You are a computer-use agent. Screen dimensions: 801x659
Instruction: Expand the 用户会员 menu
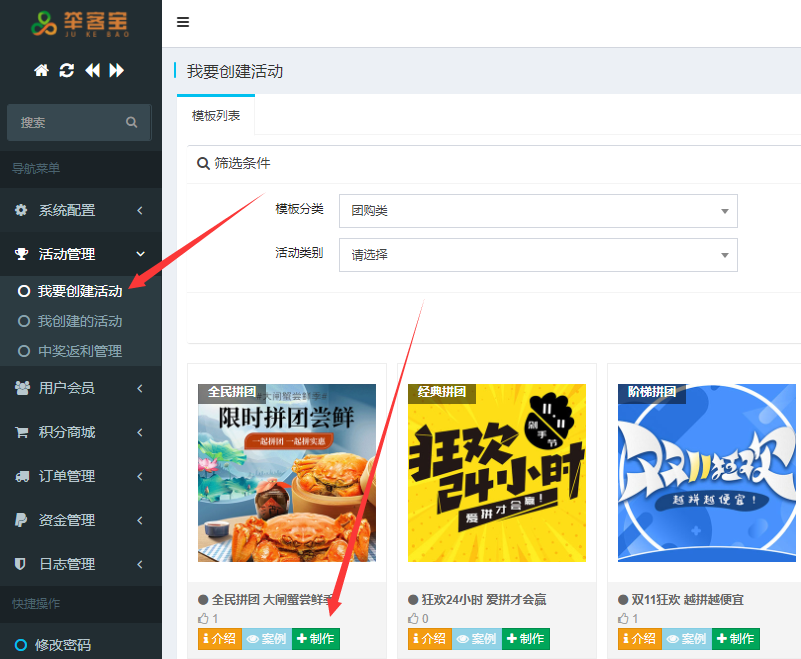(81, 388)
